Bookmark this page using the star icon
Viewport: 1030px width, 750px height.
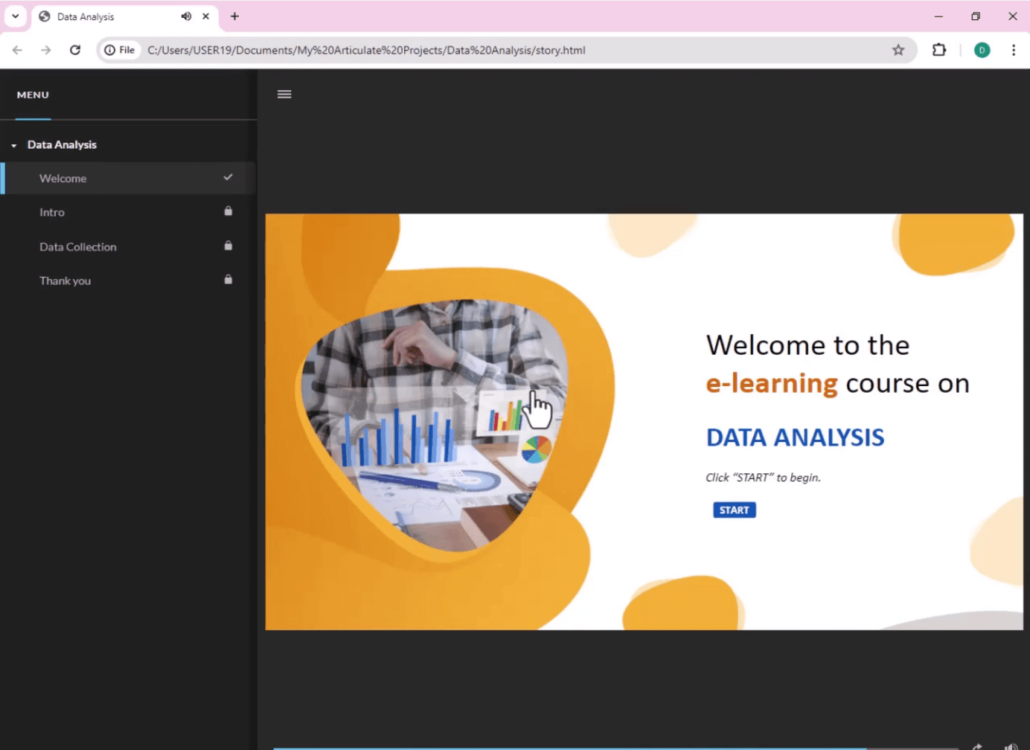click(x=898, y=49)
